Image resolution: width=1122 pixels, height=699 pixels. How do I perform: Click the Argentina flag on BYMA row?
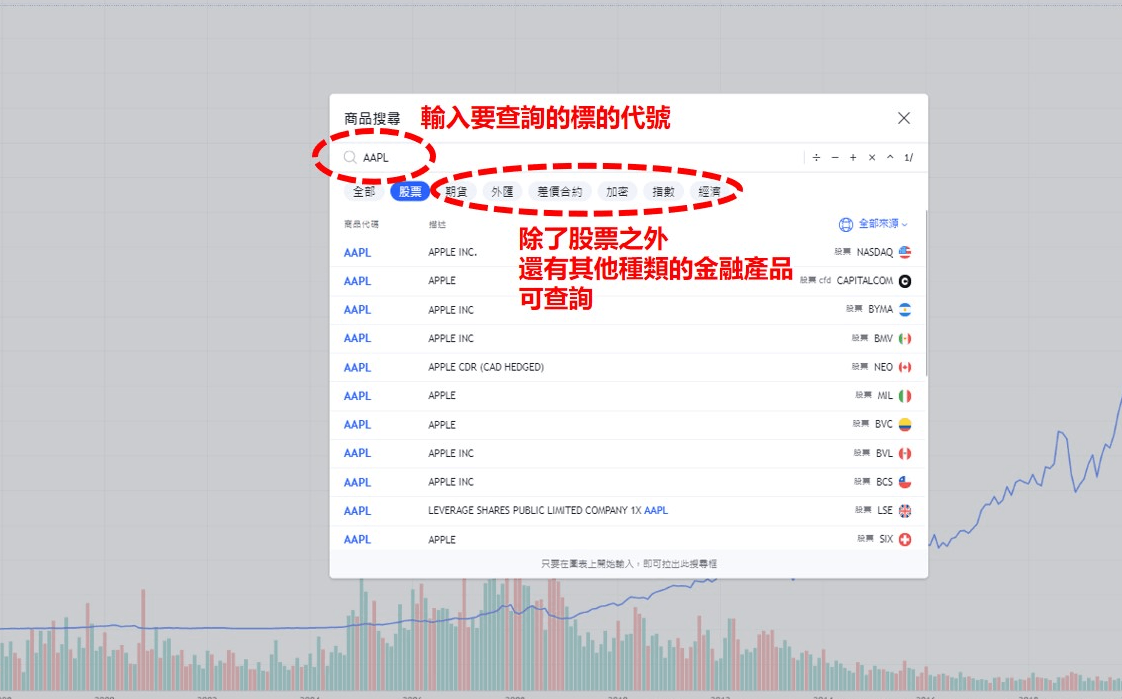[904, 310]
